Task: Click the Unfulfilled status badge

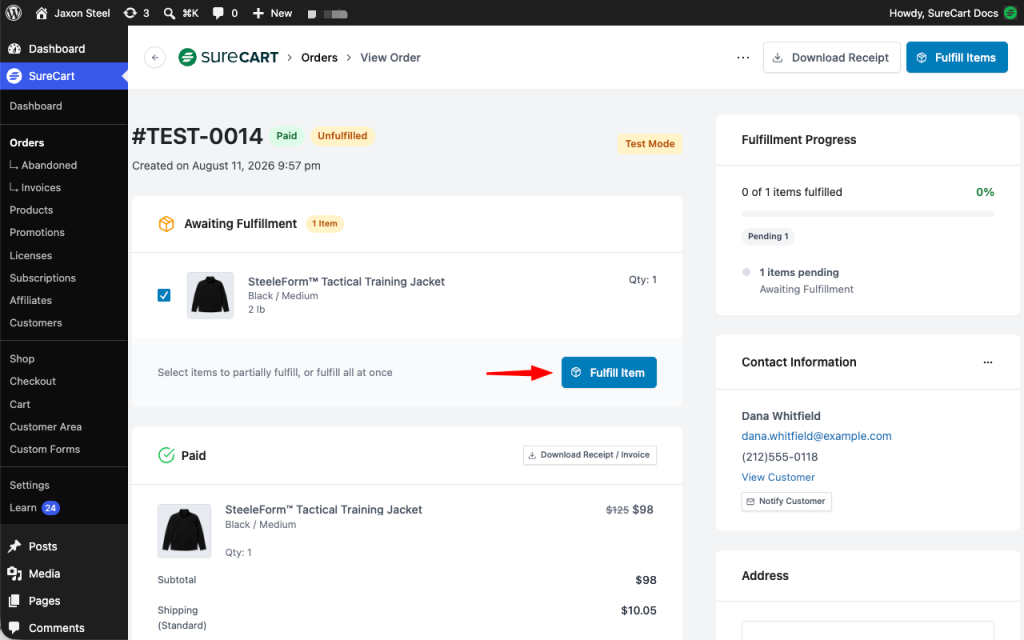Action: 342,136
